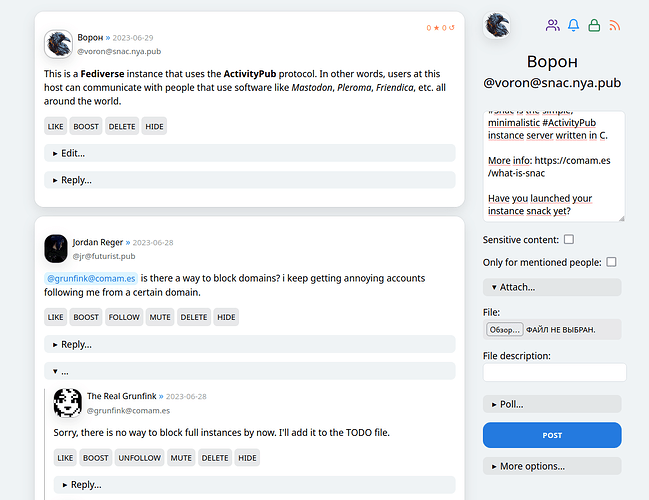Unfollow The Real Grunfink
The width and height of the screenshot is (649, 500).
click(139, 458)
